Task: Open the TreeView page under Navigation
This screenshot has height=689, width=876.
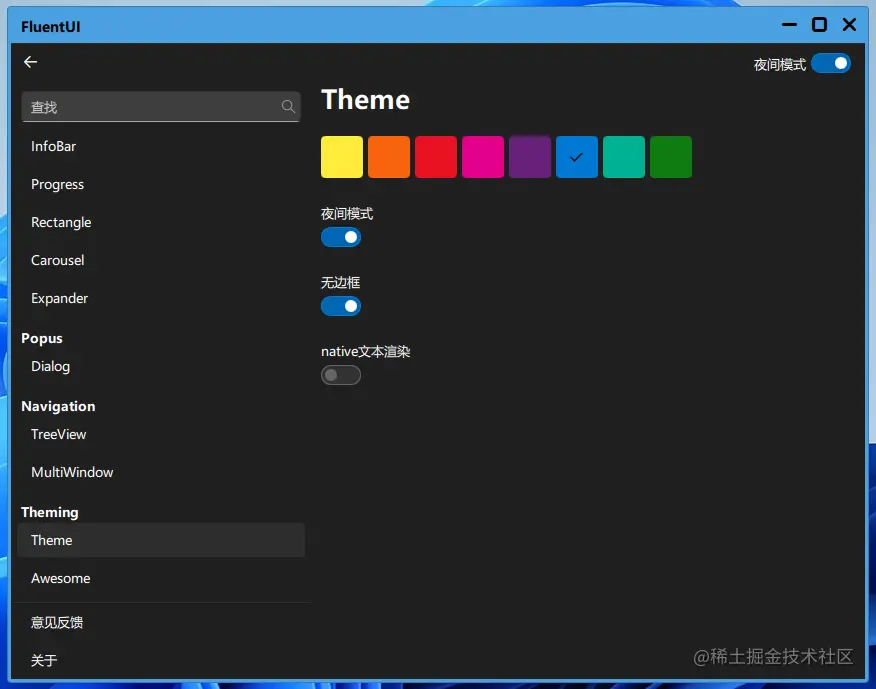Action: pyautogui.click(x=58, y=434)
